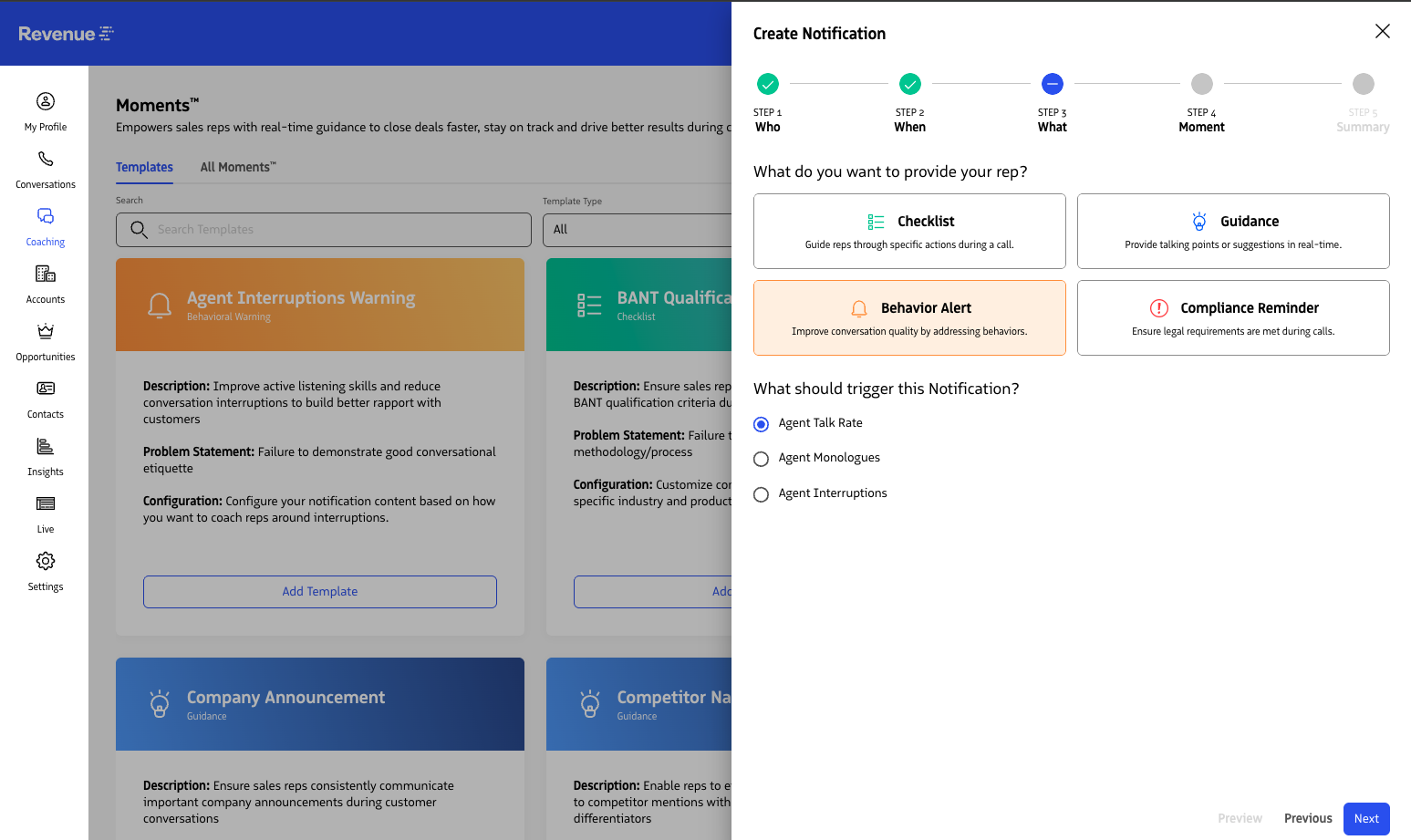
Task: Go to Coaching section icon
Action: pyautogui.click(x=46, y=216)
